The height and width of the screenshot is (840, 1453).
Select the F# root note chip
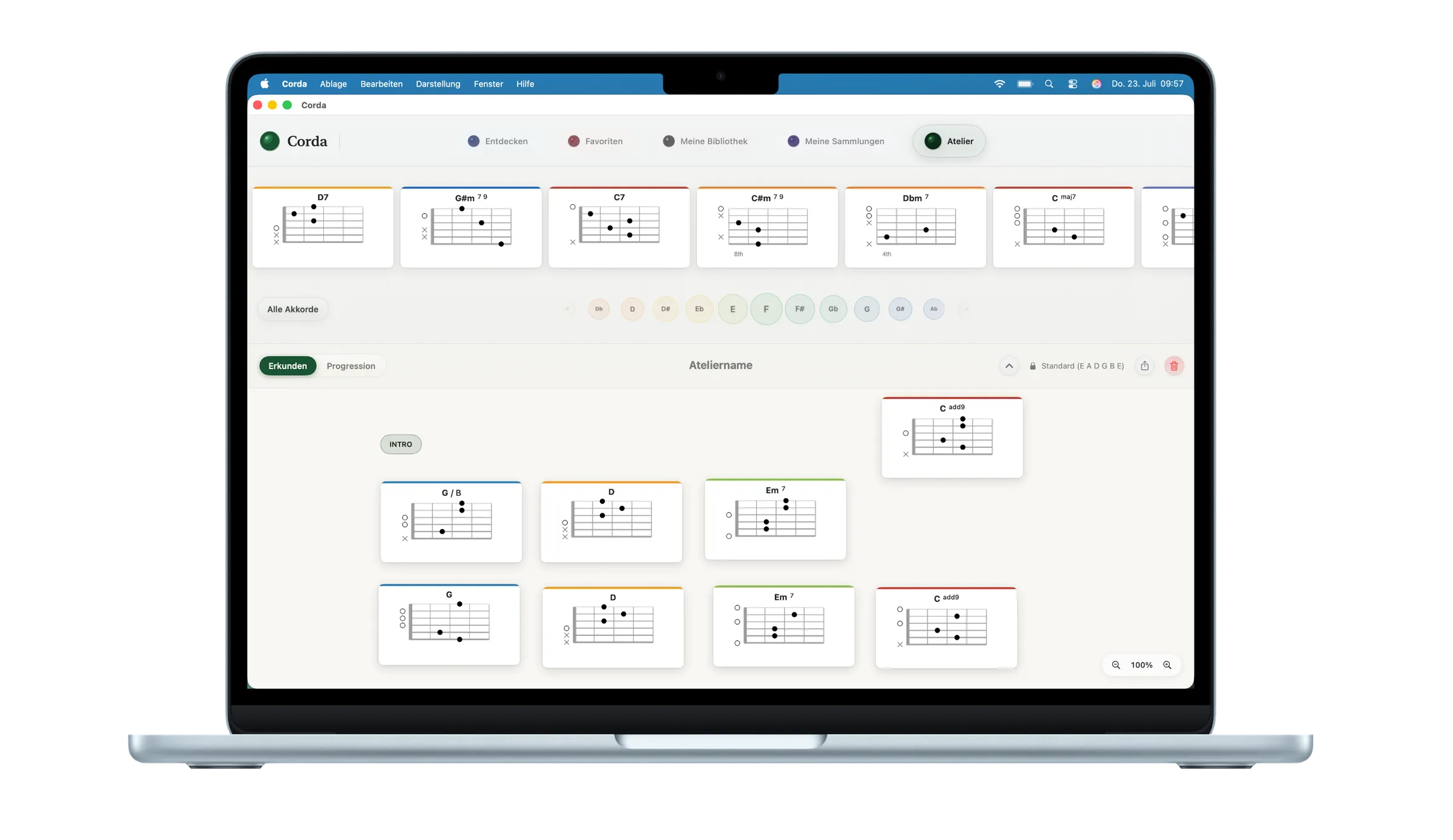tap(800, 309)
